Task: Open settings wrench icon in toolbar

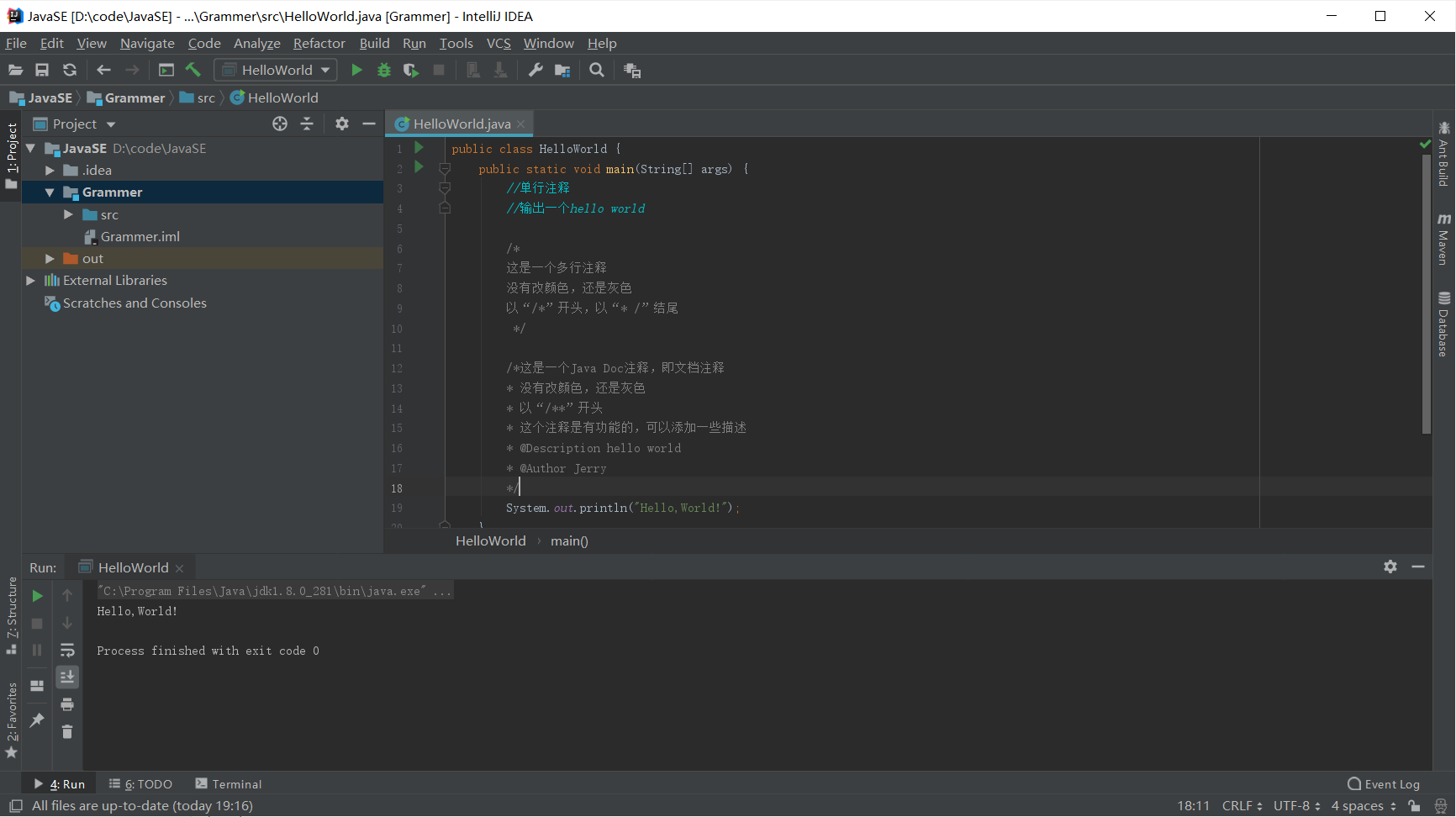Action: 535,70
